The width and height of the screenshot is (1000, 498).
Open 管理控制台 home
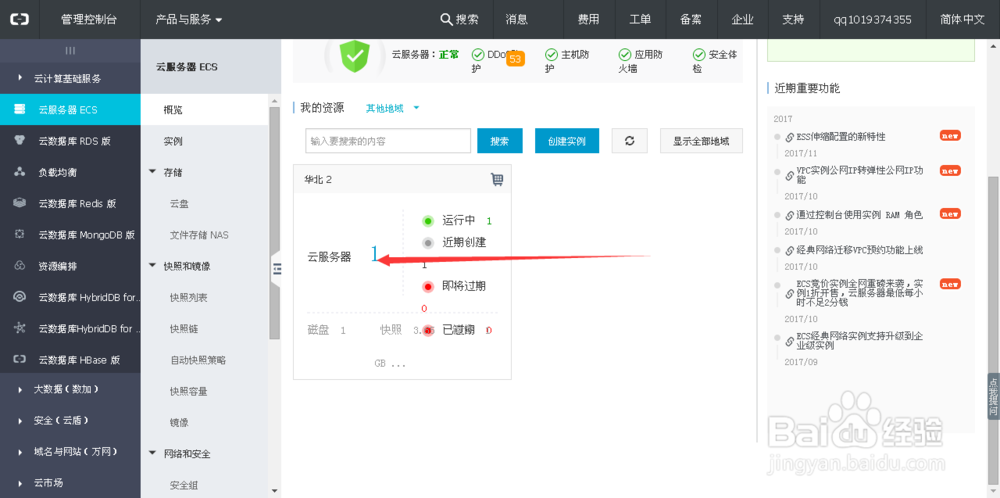click(x=89, y=19)
